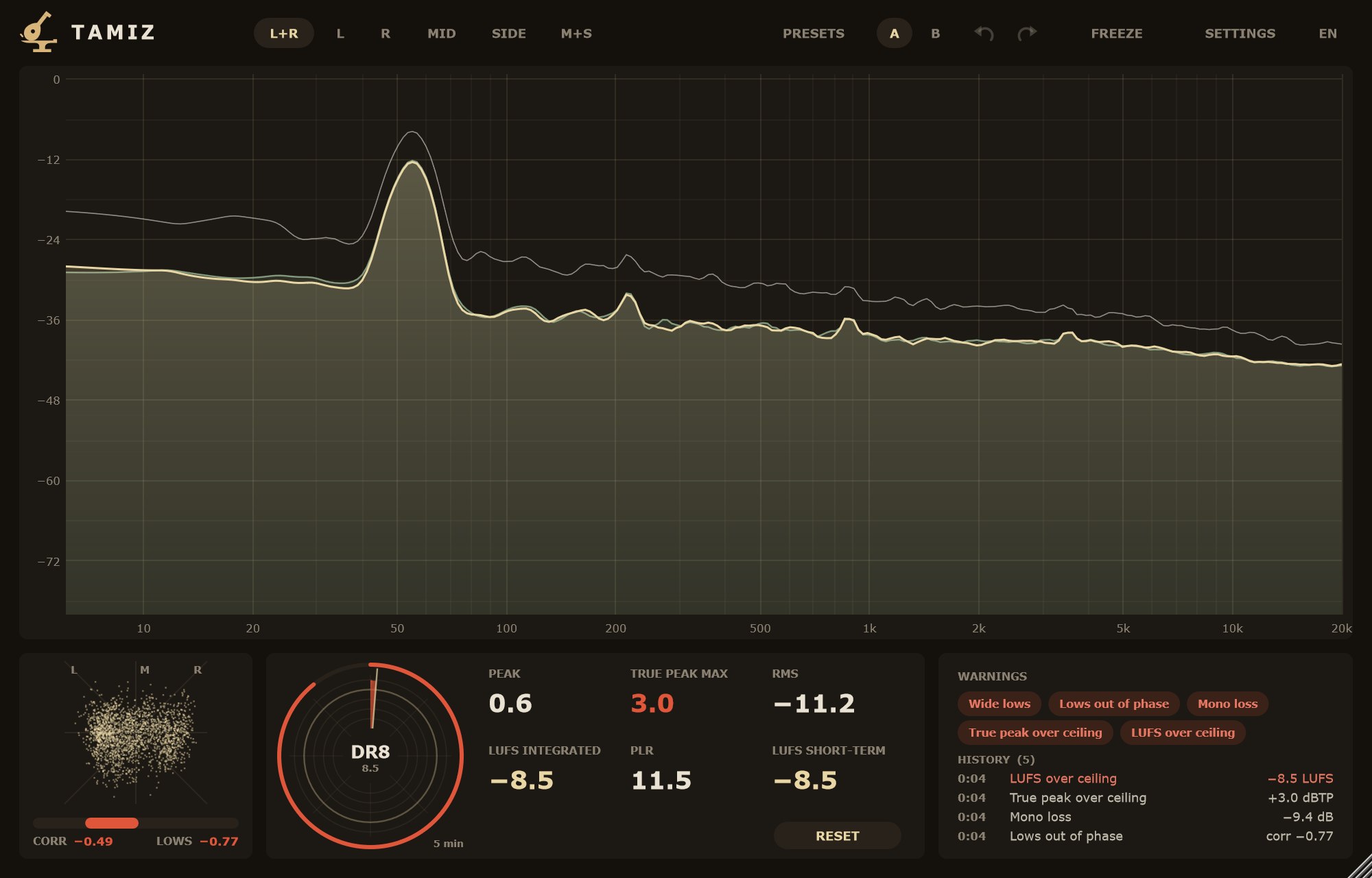Click the 1k frequency axis label
The height and width of the screenshot is (878, 1372).
tap(869, 628)
